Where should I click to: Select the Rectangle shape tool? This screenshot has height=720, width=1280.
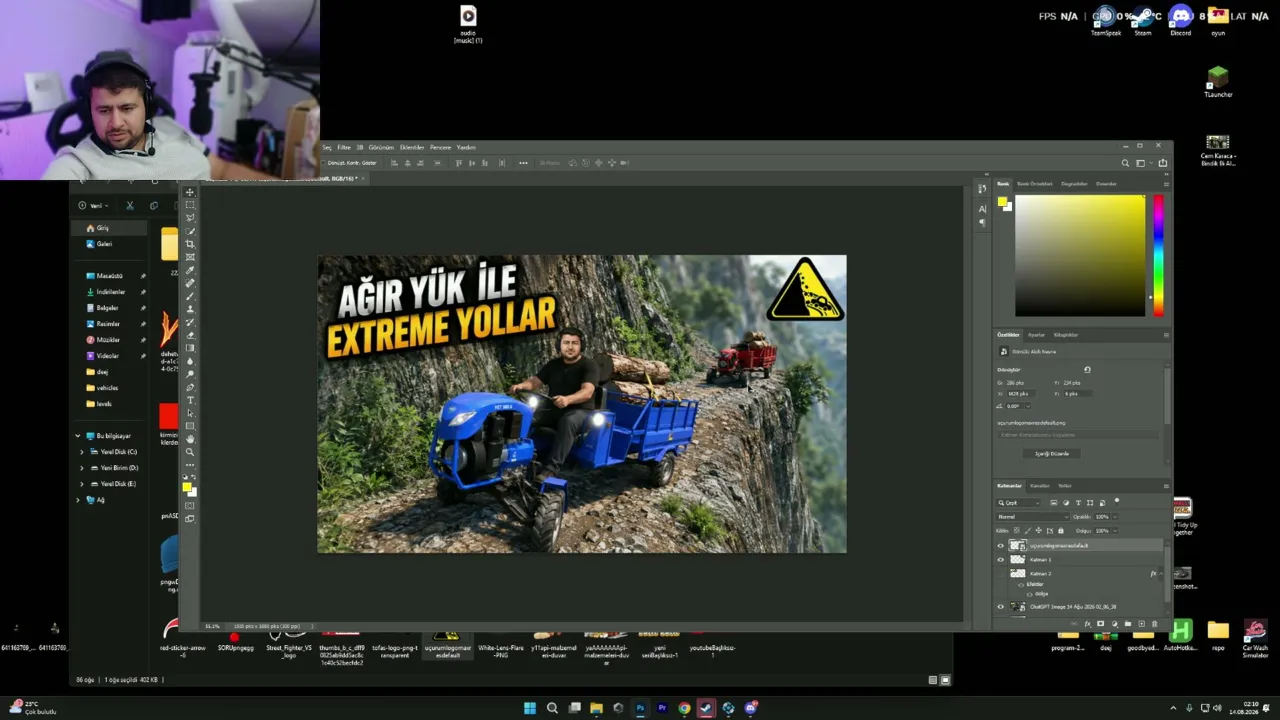[190, 426]
